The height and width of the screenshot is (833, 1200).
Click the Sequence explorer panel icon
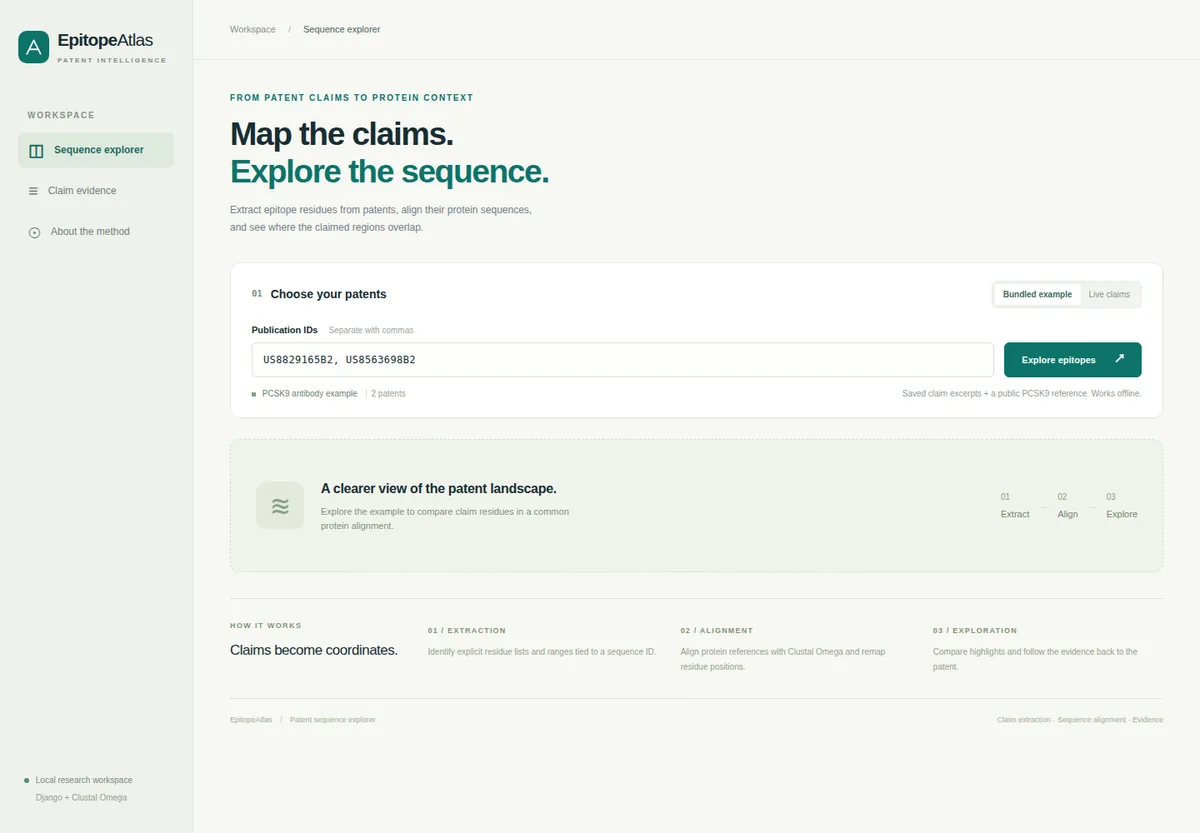(x=36, y=151)
